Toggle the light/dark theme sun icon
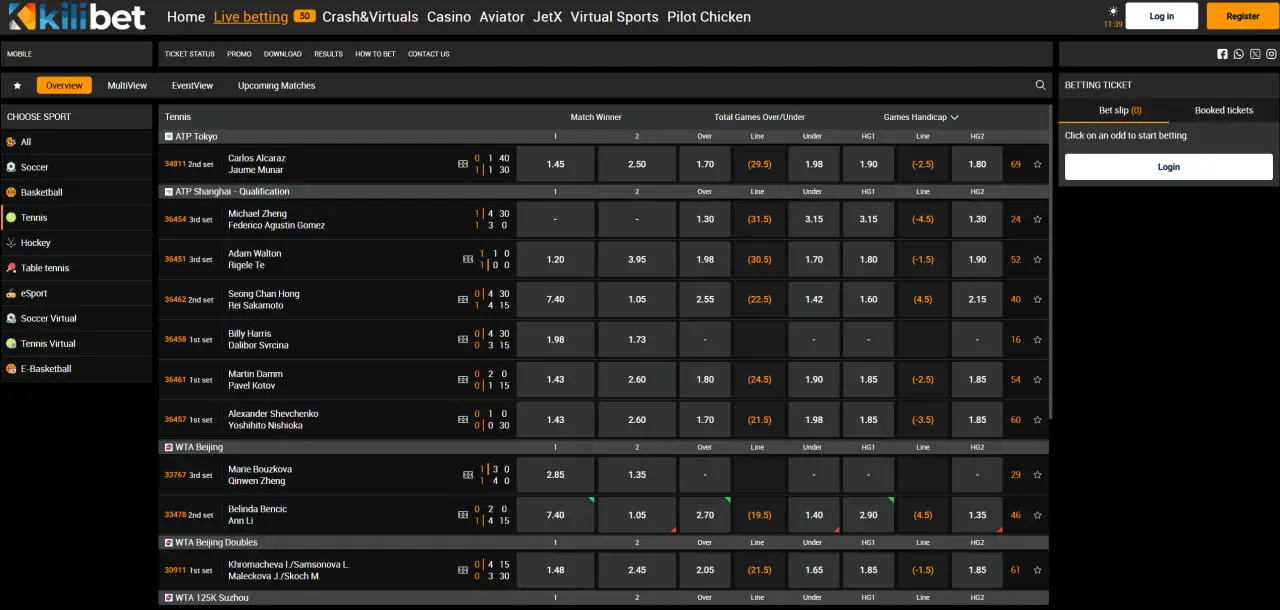Screen dimensions: 1280x610 click(1113, 11)
